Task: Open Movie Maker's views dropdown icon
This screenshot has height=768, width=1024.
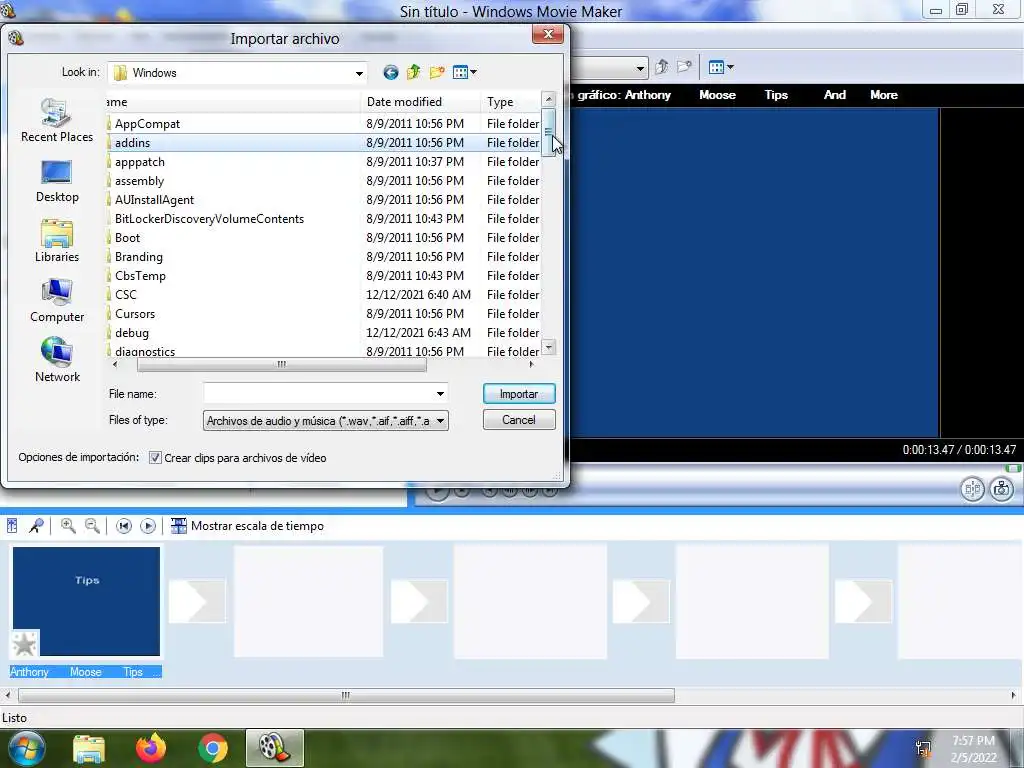Action: coord(721,67)
